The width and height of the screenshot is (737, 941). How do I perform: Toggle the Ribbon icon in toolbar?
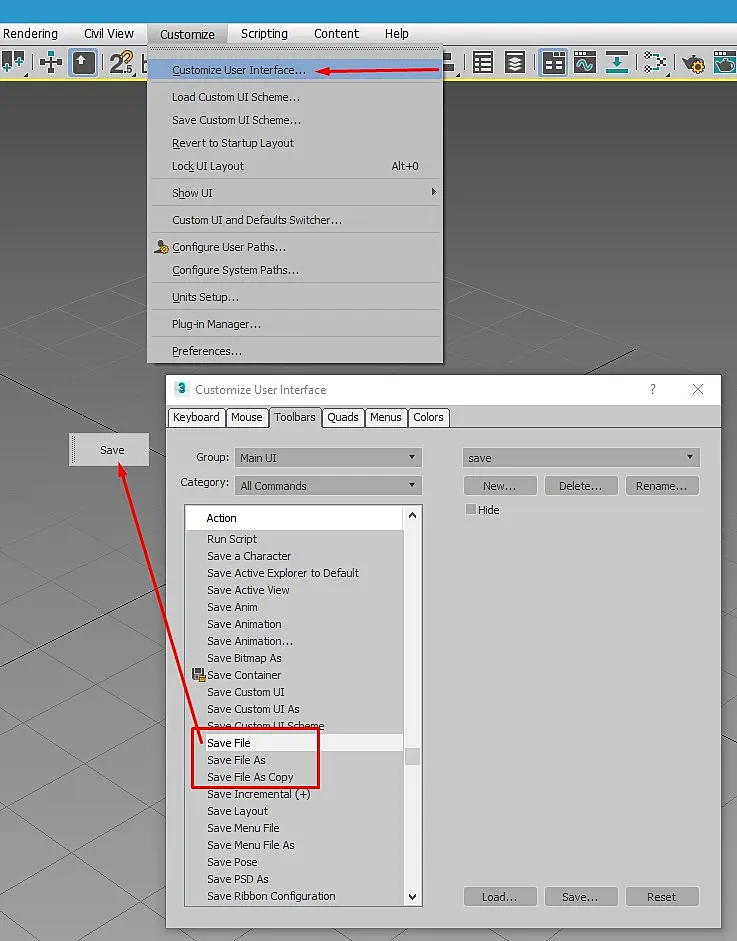tap(553, 62)
